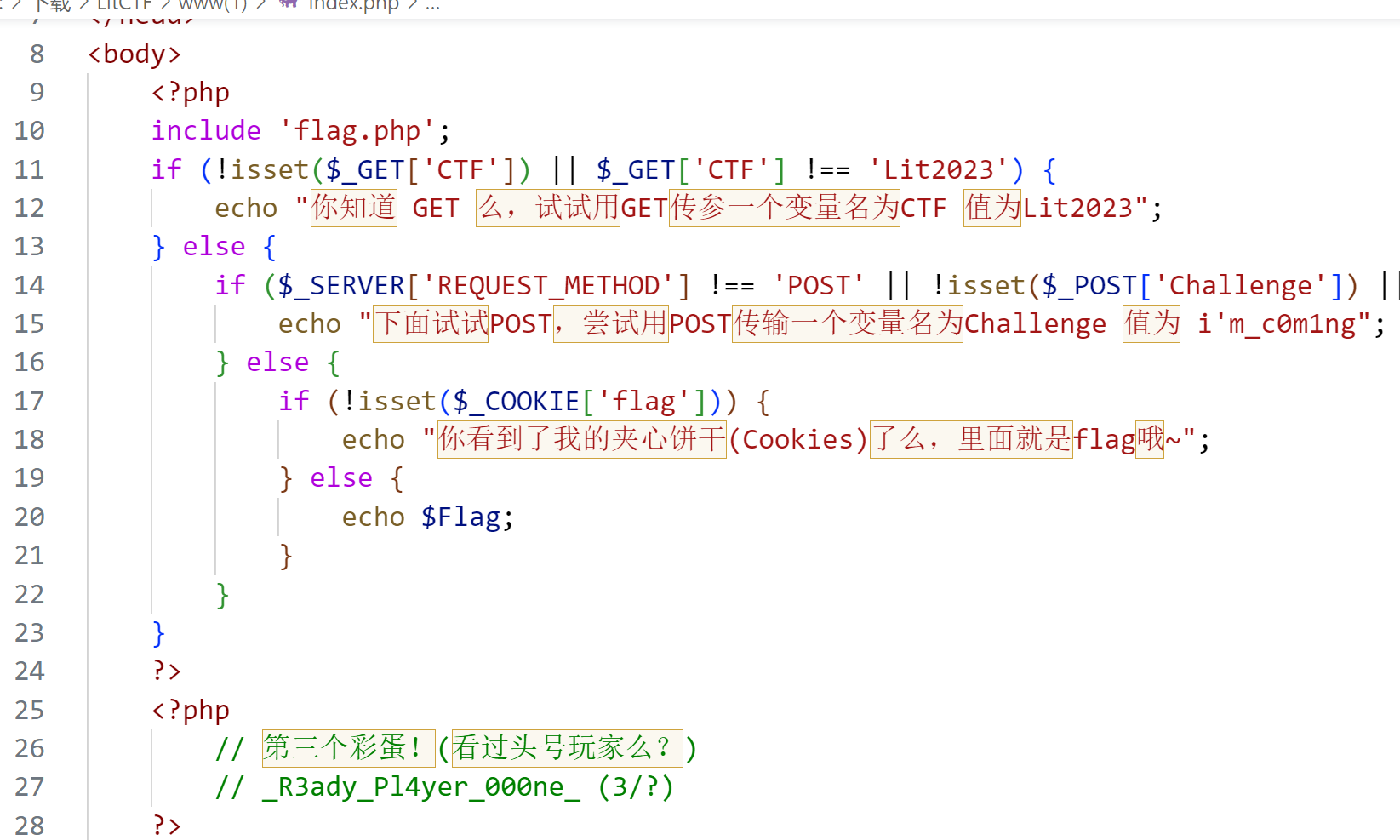This screenshot has width=1400, height=840.
Task: Click the echo keyword on line 20
Action: (x=374, y=517)
